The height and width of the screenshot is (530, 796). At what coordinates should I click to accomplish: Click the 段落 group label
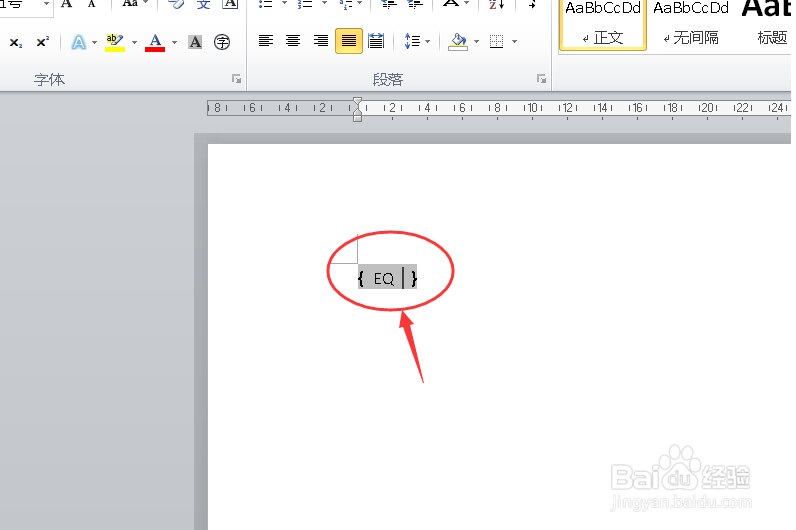[x=388, y=80]
